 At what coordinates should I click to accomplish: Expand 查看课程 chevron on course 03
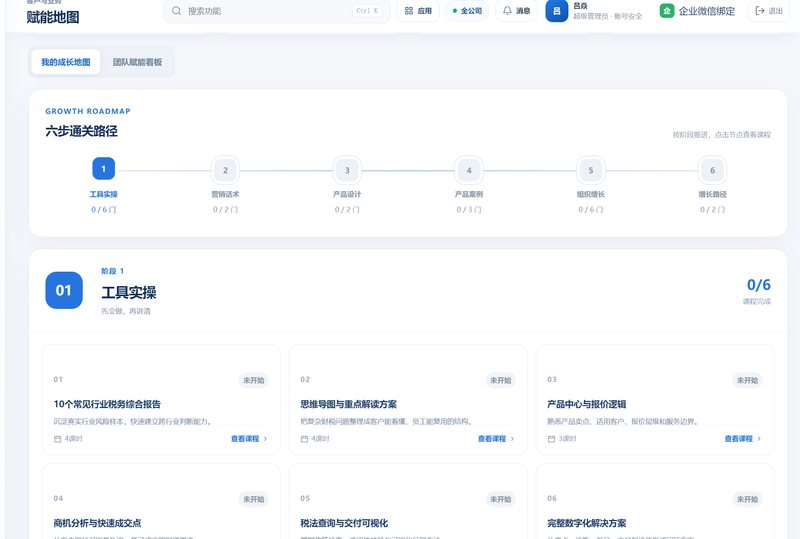click(x=759, y=439)
